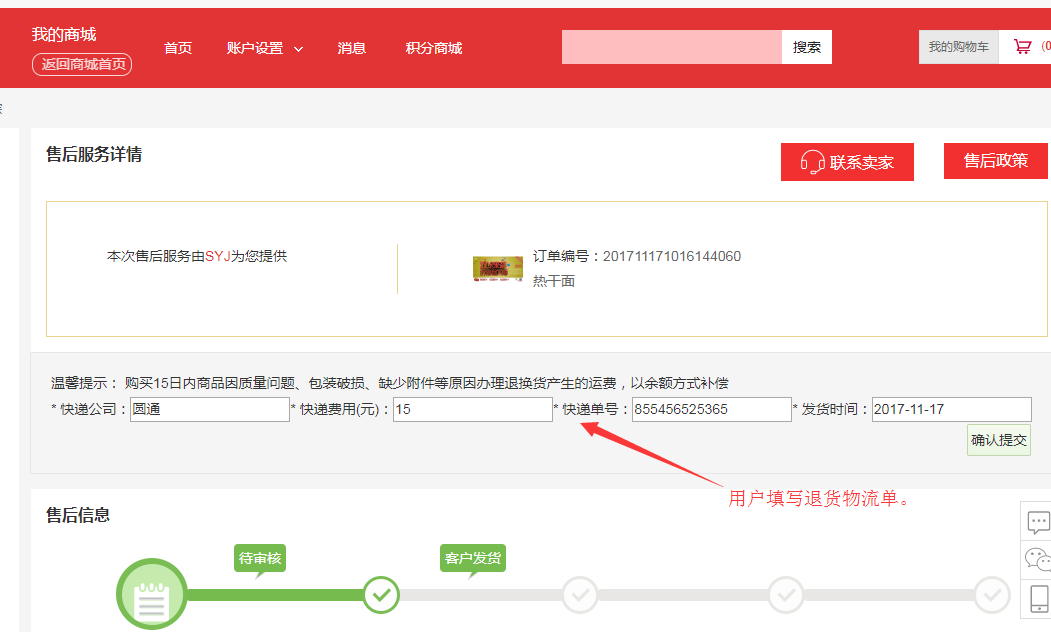The width and height of the screenshot is (1051, 632).
Task: Click the shopping cart icon in header
Action: (x=1022, y=47)
